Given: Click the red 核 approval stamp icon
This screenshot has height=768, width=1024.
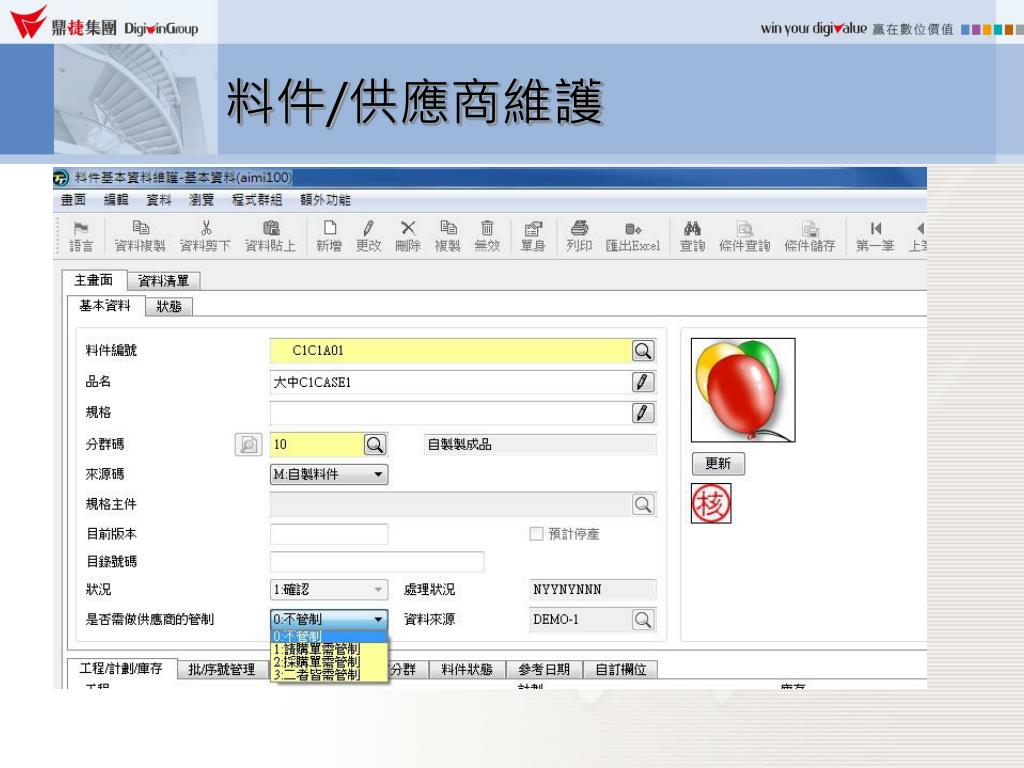Looking at the screenshot, I should click(711, 504).
